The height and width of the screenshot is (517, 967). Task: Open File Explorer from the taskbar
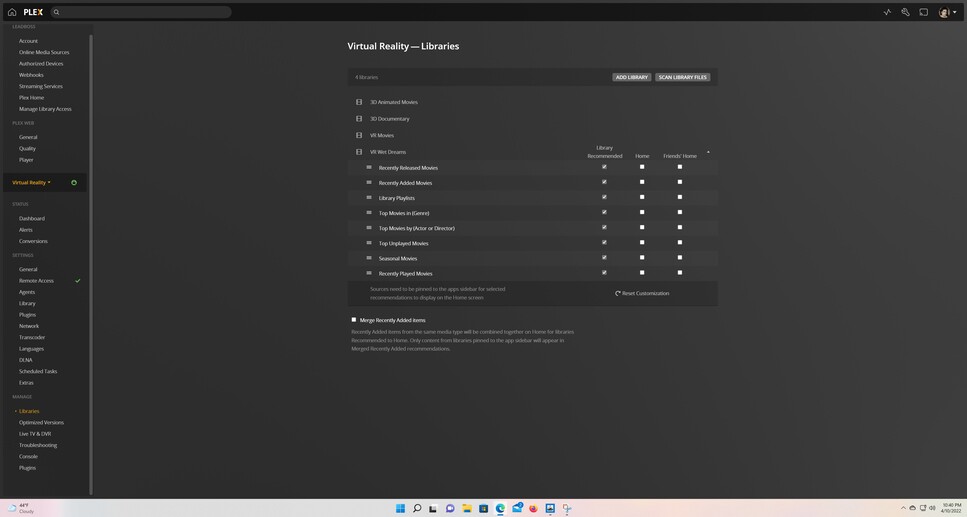click(x=467, y=508)
